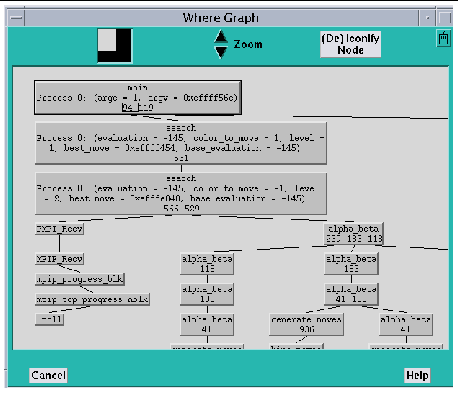
Task: Select the far right alpha_beta 41 node
Action: coord(406,324)
